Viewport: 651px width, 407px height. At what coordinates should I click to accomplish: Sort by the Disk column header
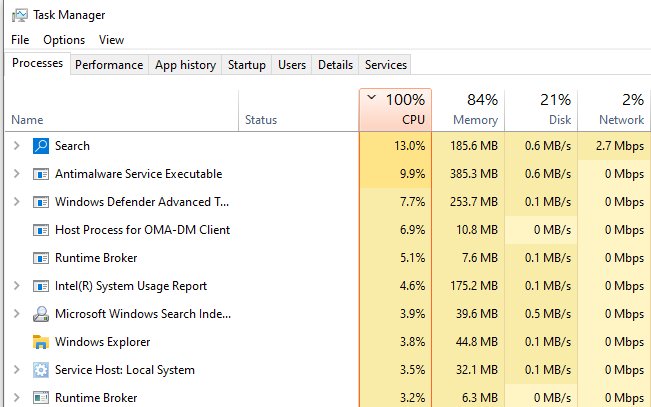point(541,110)
